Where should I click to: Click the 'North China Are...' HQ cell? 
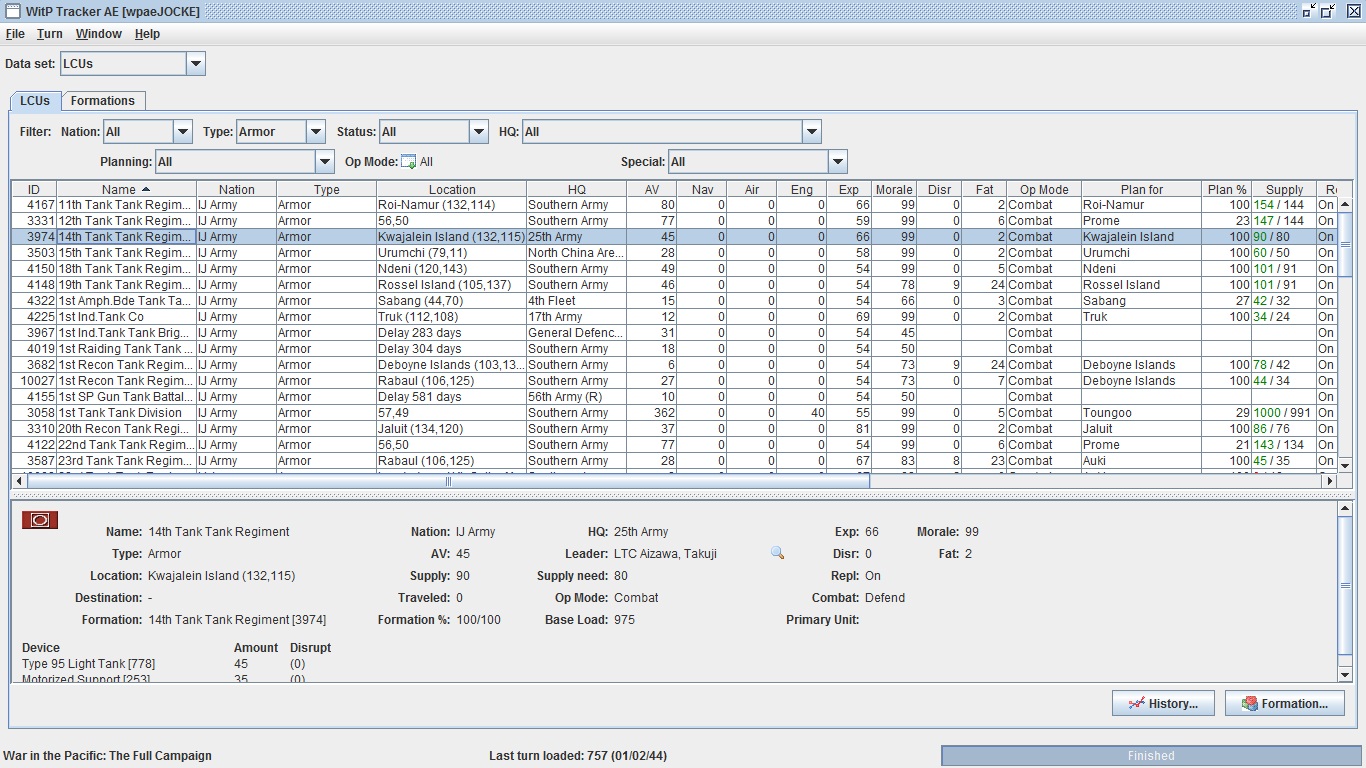click(x=577, y=253)
